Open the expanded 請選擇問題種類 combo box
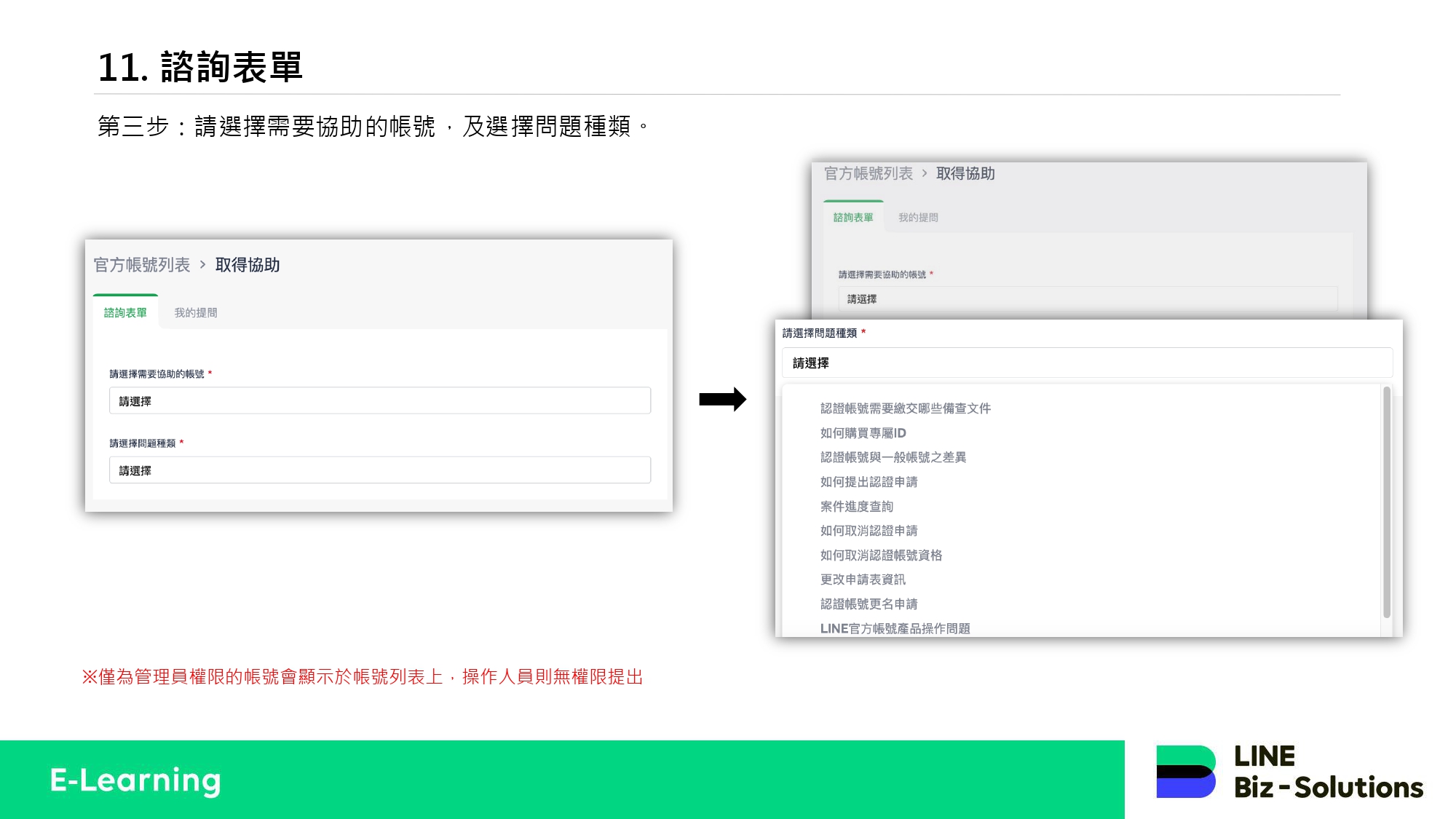Screen dimensions: 1456x819 (1087, 363)
